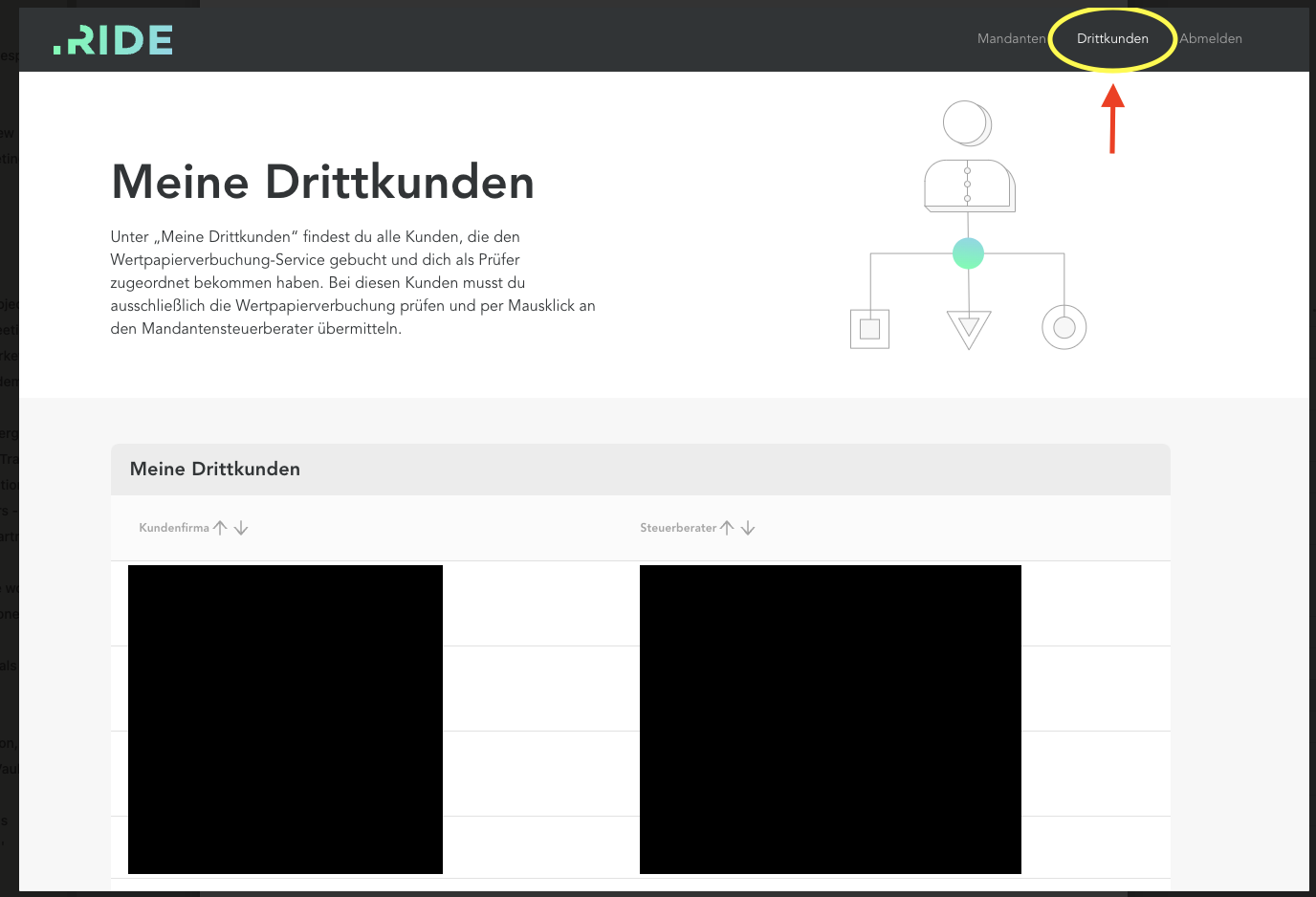
Task: Click the person's head in the illustration
Action: click(x=966, y=123)
